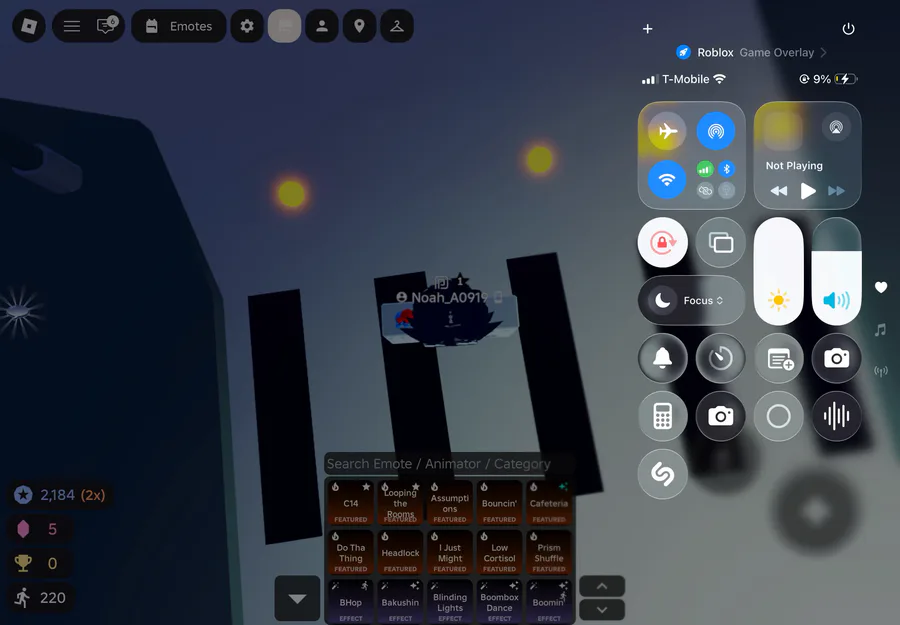Select Prism Shuffle emote

[549, 553]
